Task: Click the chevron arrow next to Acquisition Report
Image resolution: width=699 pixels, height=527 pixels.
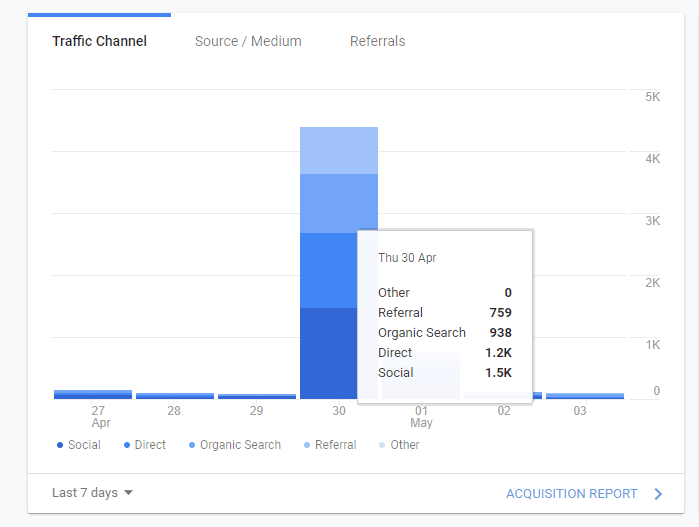Action: click(x=658, y=494)
